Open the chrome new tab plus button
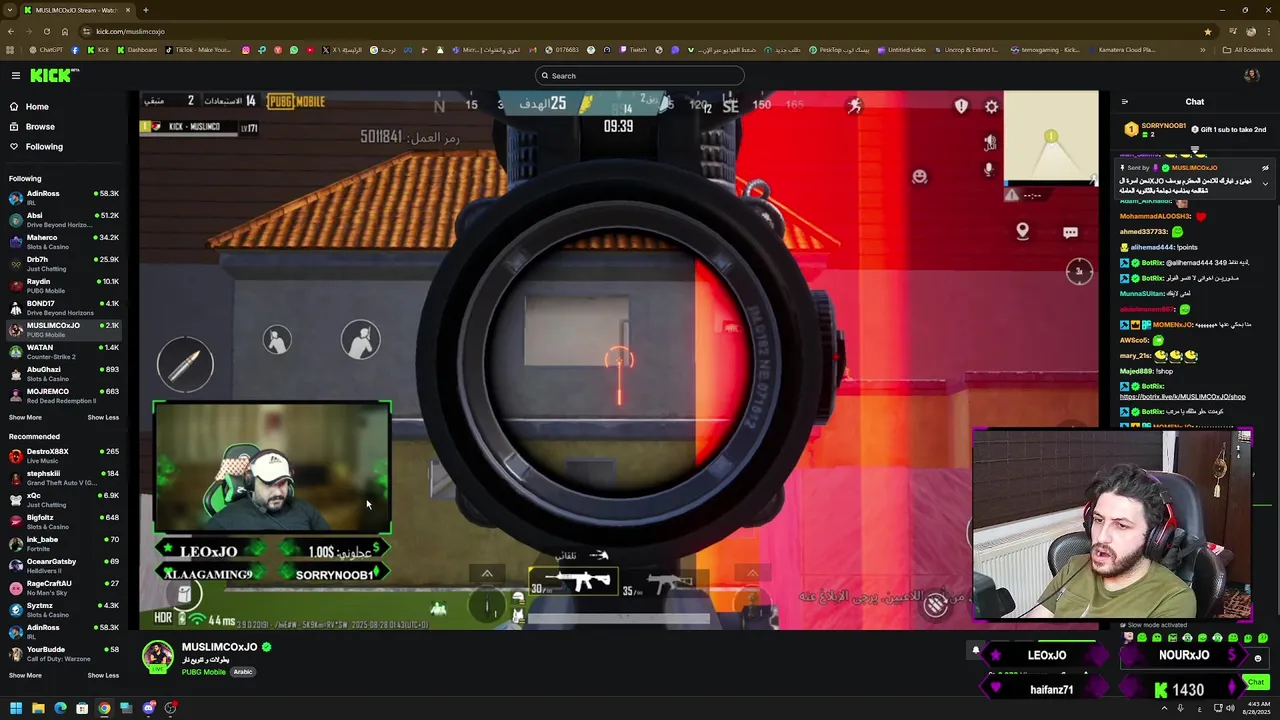 point(145,10)
